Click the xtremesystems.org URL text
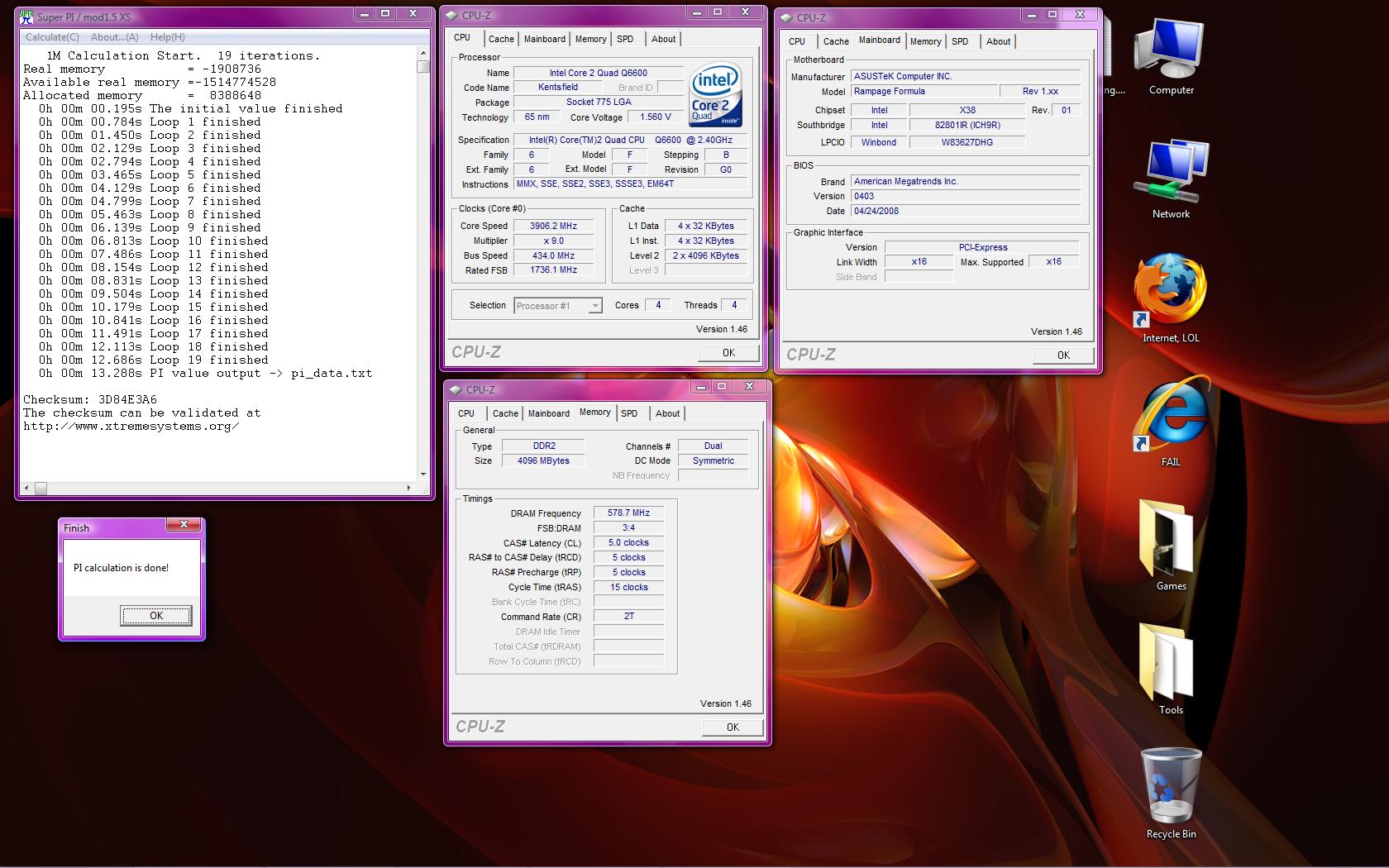Screen dimensions: 1389x868 coord(131,427)
